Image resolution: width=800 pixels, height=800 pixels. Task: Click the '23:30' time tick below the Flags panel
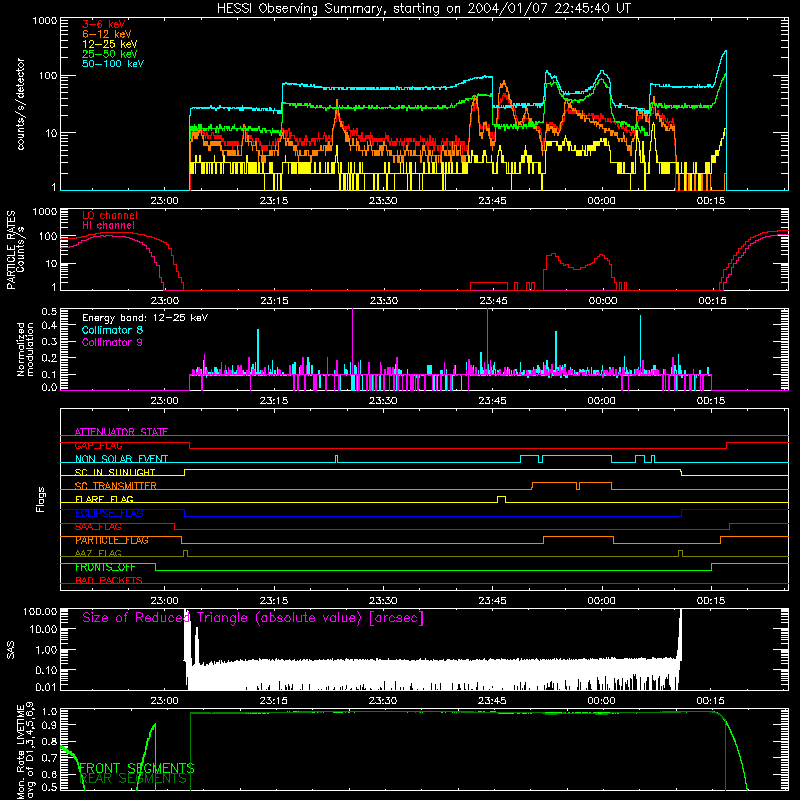point(383,601)
